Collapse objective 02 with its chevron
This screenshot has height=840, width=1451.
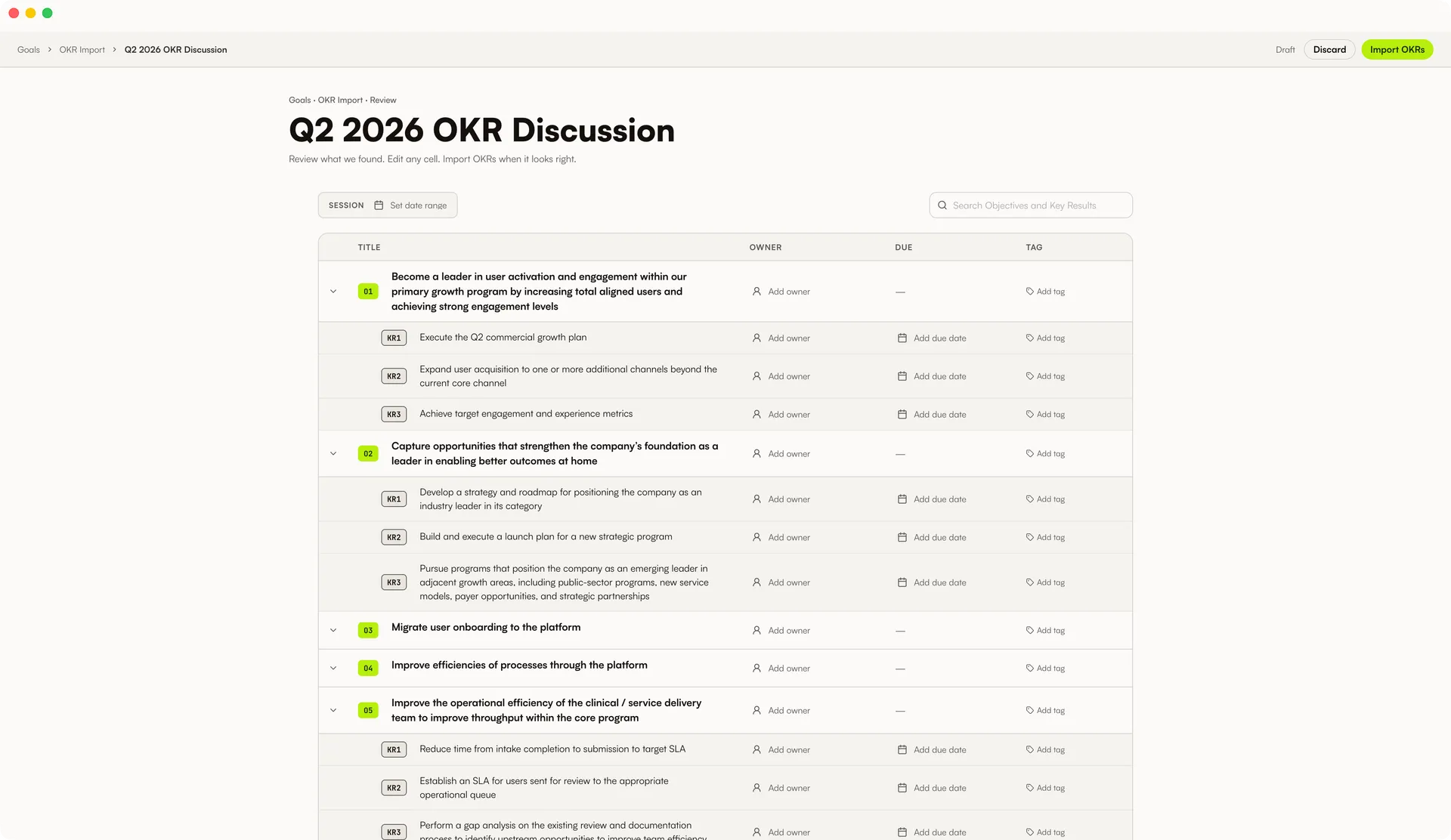pos(333,454)
